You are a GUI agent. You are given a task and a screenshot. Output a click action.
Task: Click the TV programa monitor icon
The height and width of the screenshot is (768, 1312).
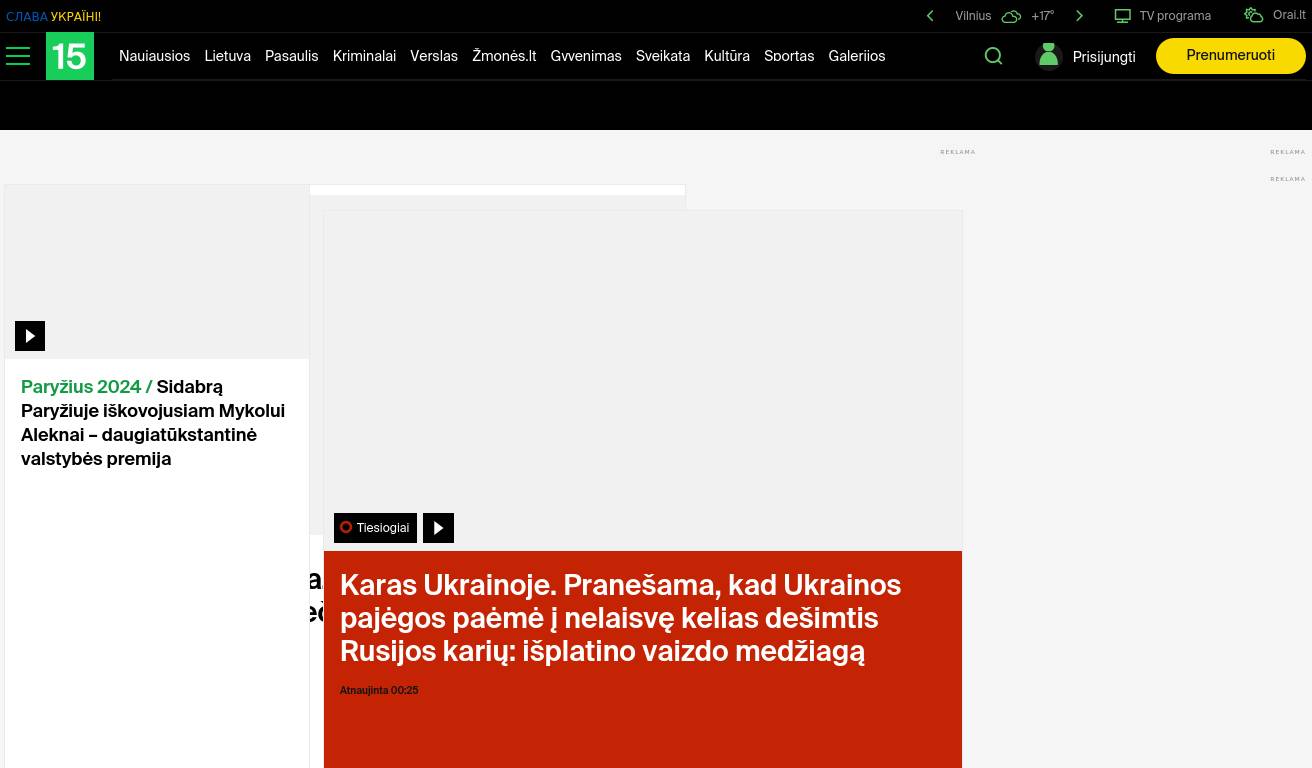[x=1123, y=16]
